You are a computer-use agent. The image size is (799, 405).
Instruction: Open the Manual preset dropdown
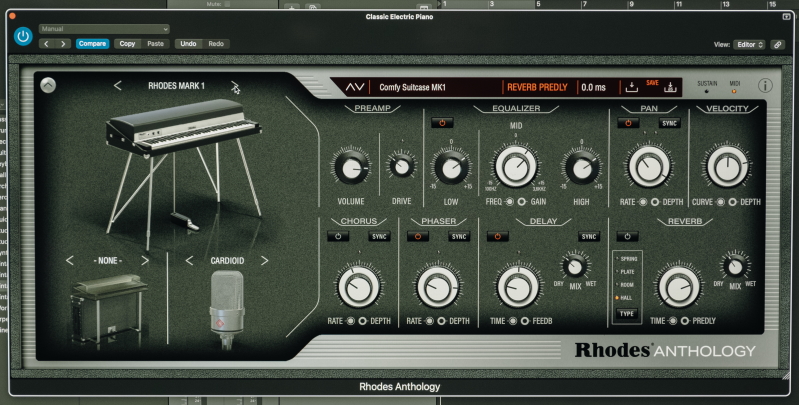[104, 29]
